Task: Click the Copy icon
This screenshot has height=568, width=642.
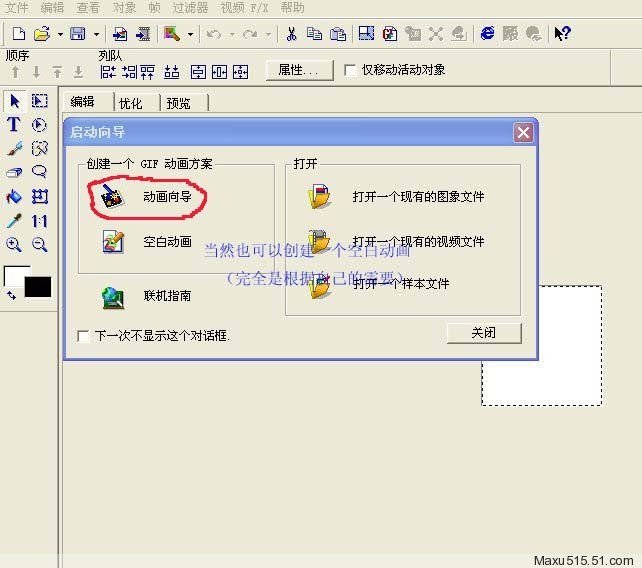Action: (x=314, y=34)
